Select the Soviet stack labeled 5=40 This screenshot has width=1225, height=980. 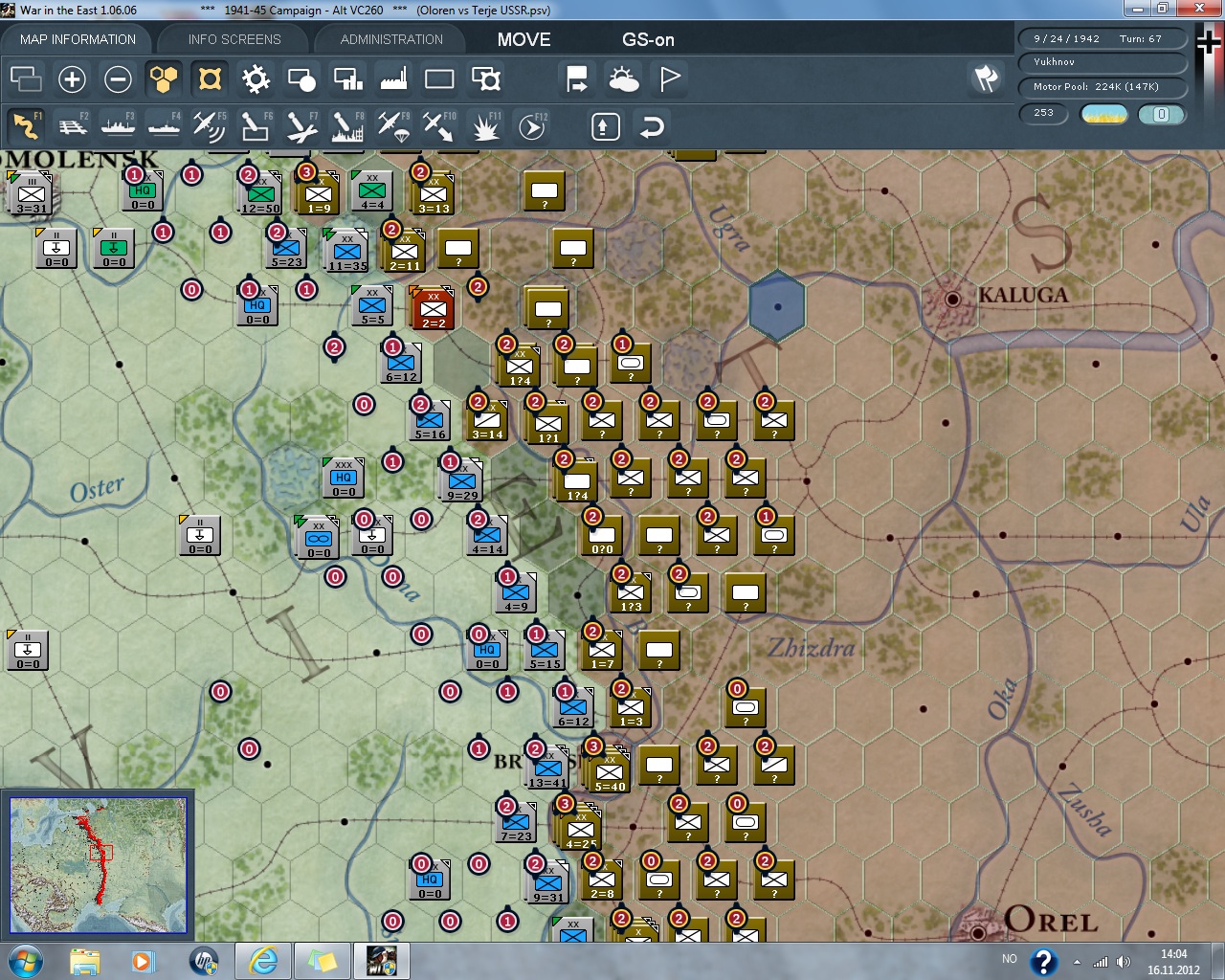click(x=609, y=773)
